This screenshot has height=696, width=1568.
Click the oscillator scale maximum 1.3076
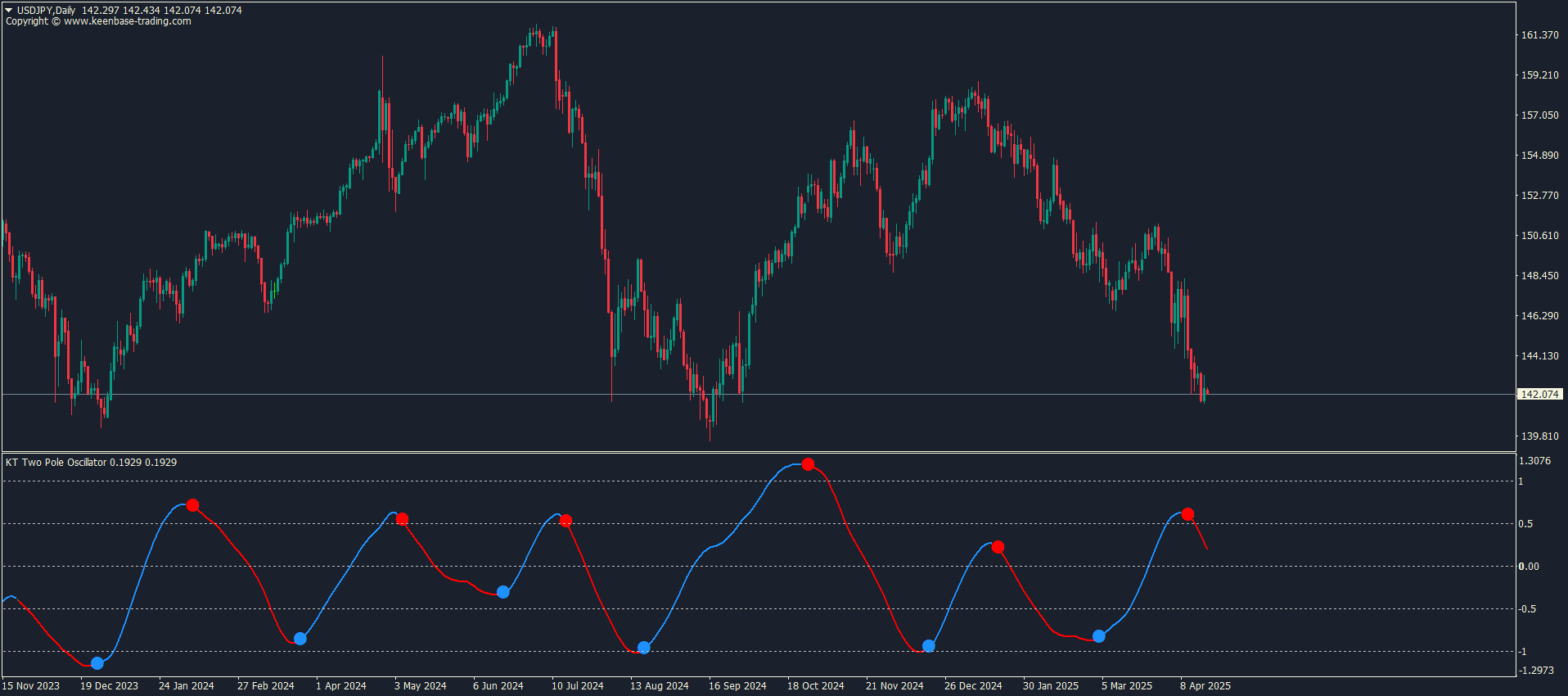click(1534, 461)
